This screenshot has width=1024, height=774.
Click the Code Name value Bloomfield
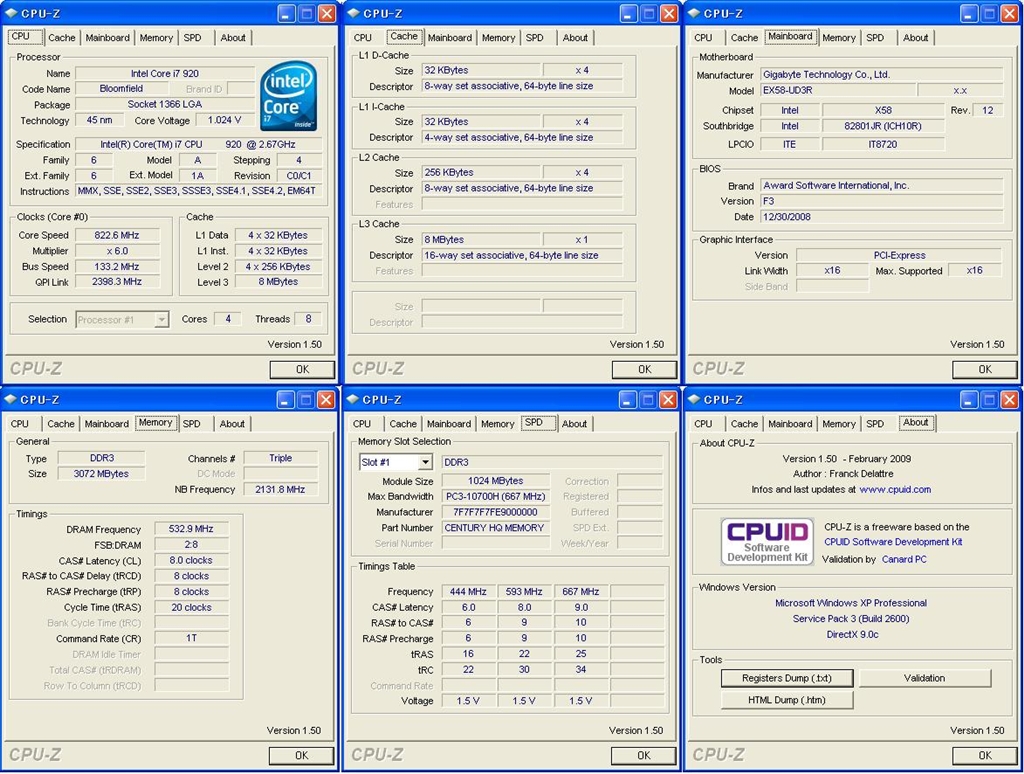(121, 89)
